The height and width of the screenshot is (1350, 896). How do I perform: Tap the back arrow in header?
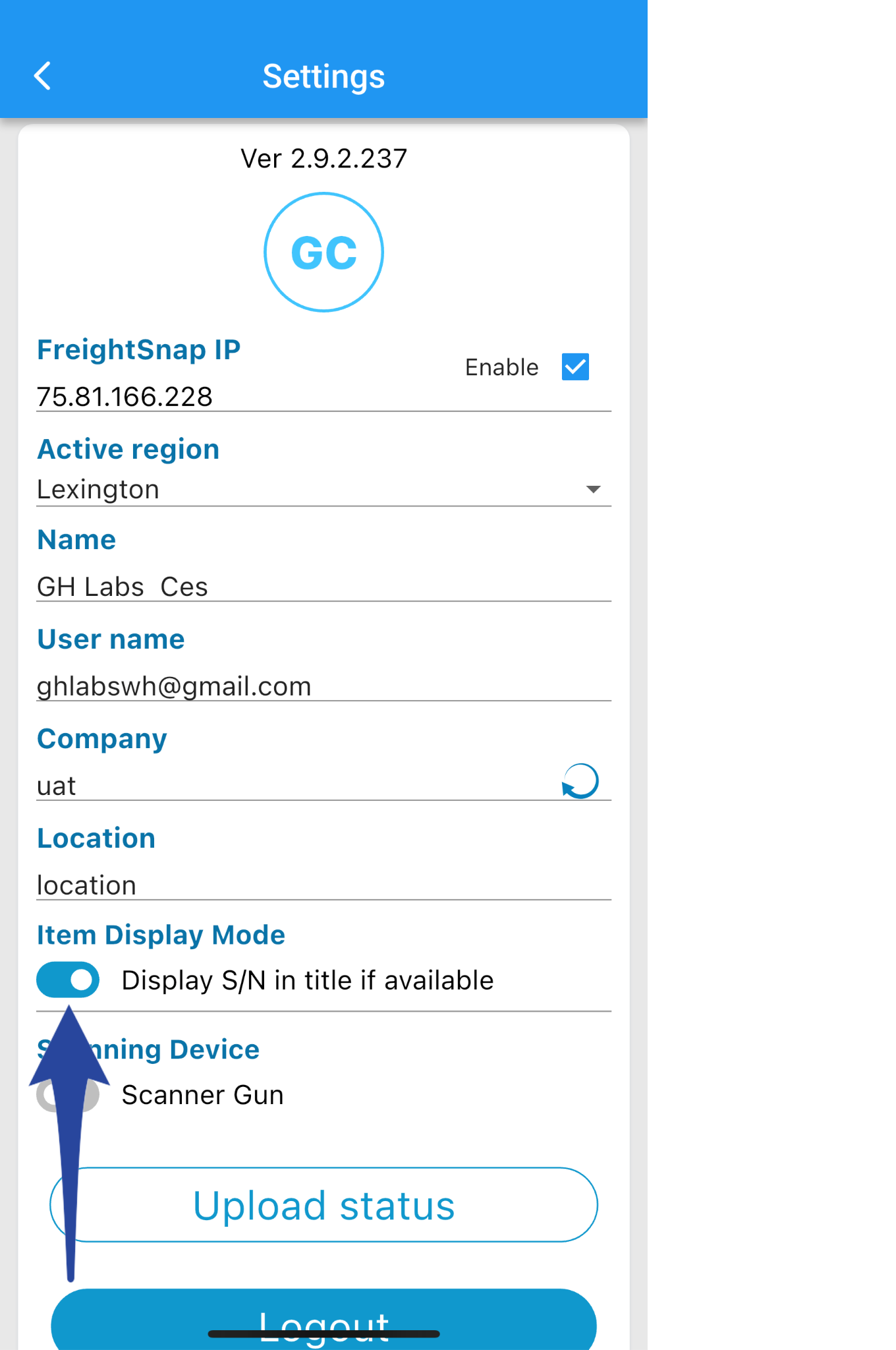(x=43, y=76)
